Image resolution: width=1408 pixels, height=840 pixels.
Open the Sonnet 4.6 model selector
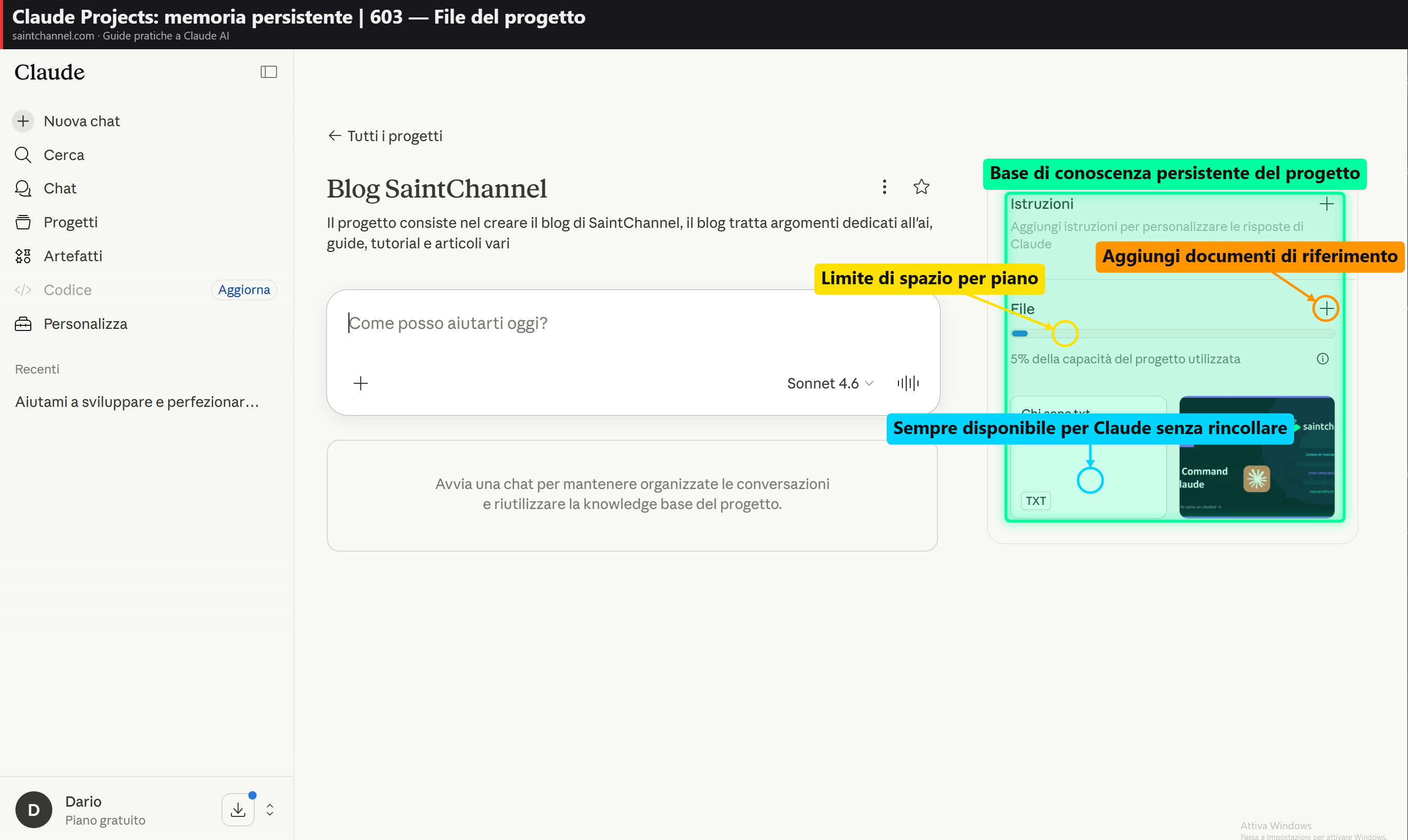830,383
